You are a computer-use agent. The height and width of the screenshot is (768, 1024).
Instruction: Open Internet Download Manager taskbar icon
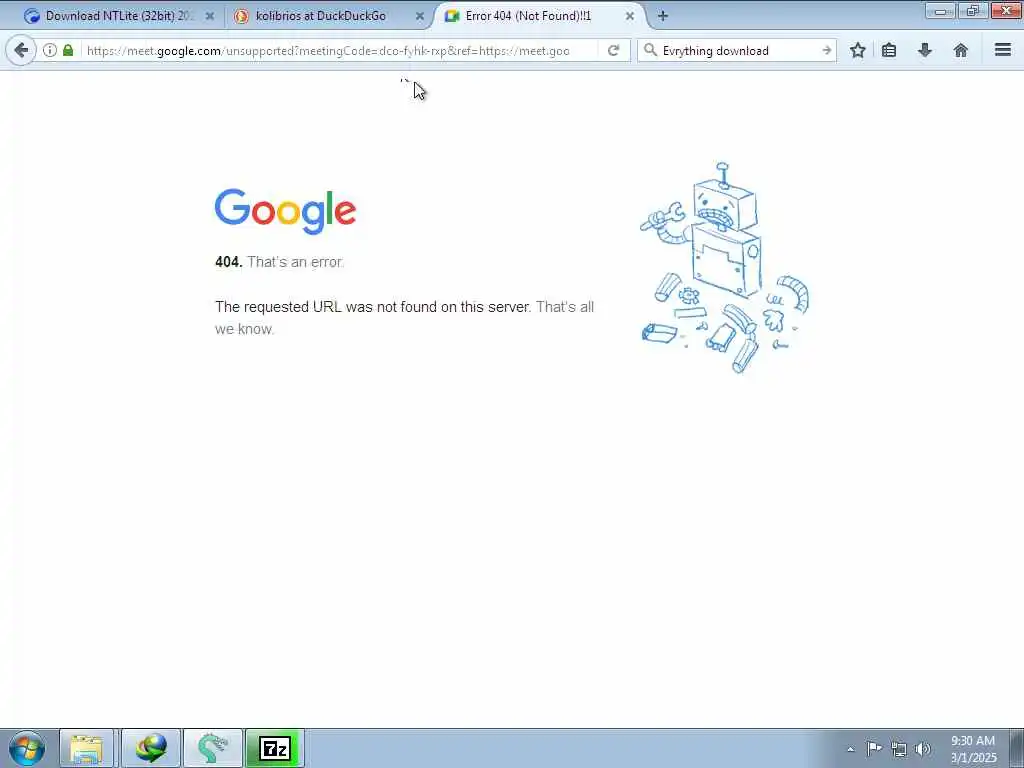pos(151,748)
